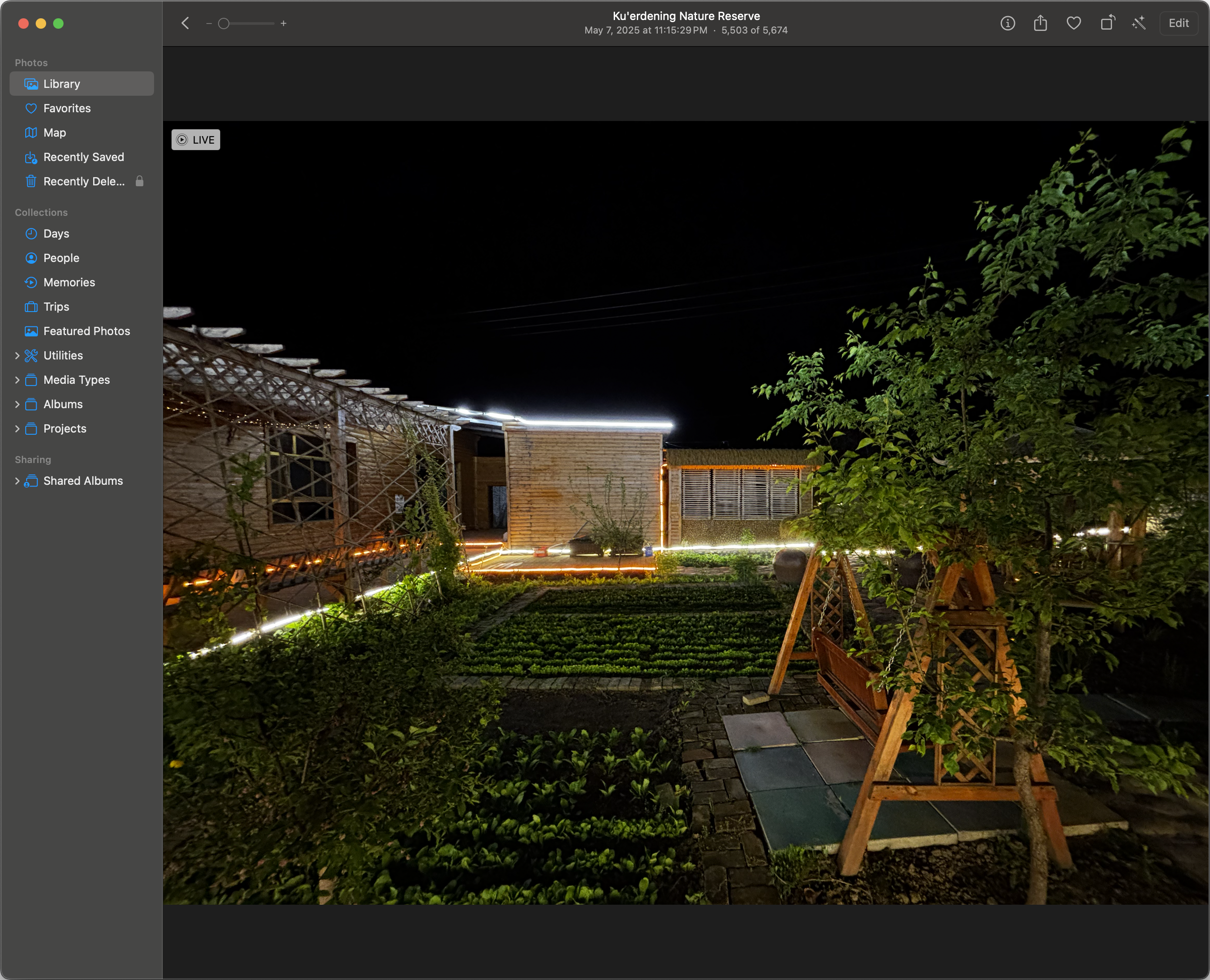This screenshot has width=1210, height=980.
Task: Play the LIVE photo badge
Action: tap(195, 139)
